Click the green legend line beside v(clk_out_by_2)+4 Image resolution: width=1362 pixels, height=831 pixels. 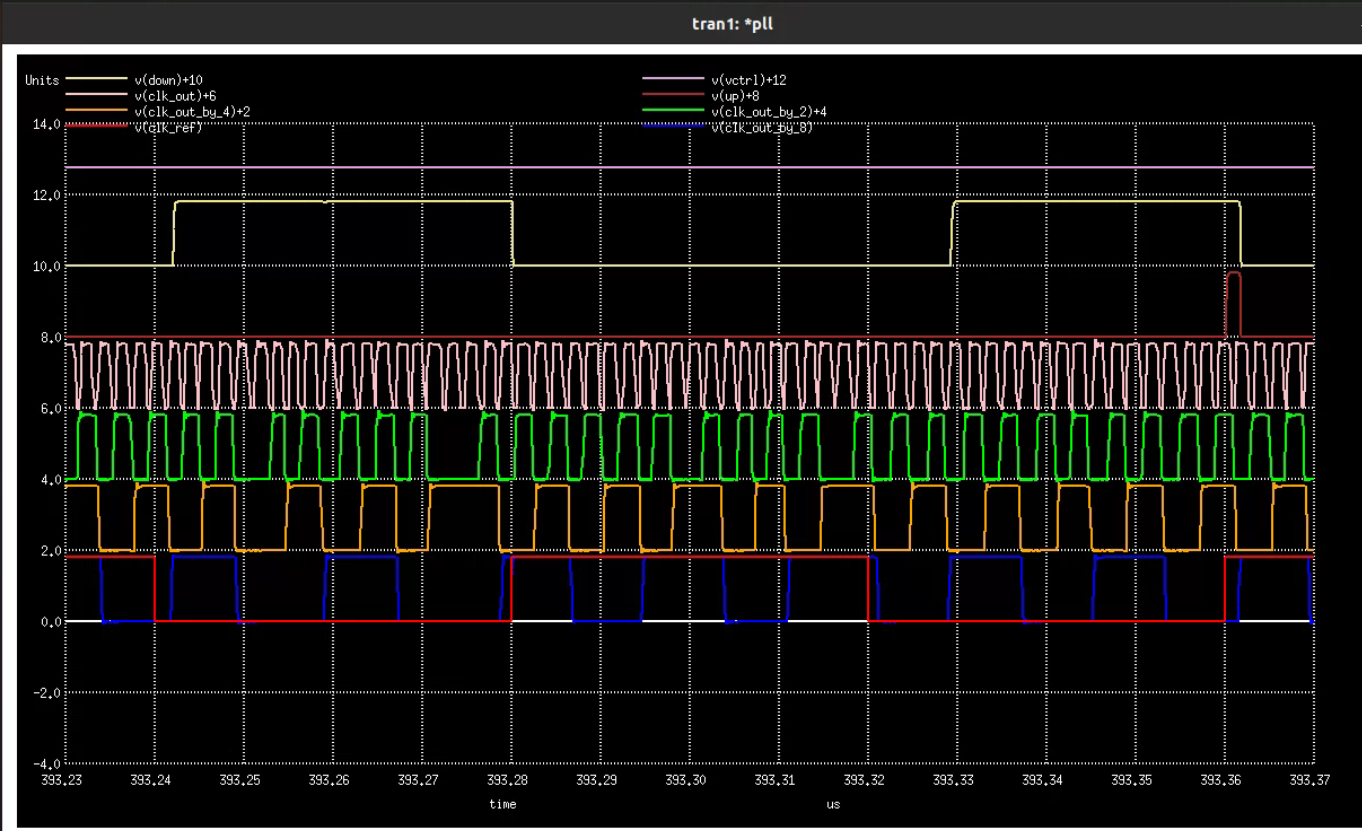674,112
